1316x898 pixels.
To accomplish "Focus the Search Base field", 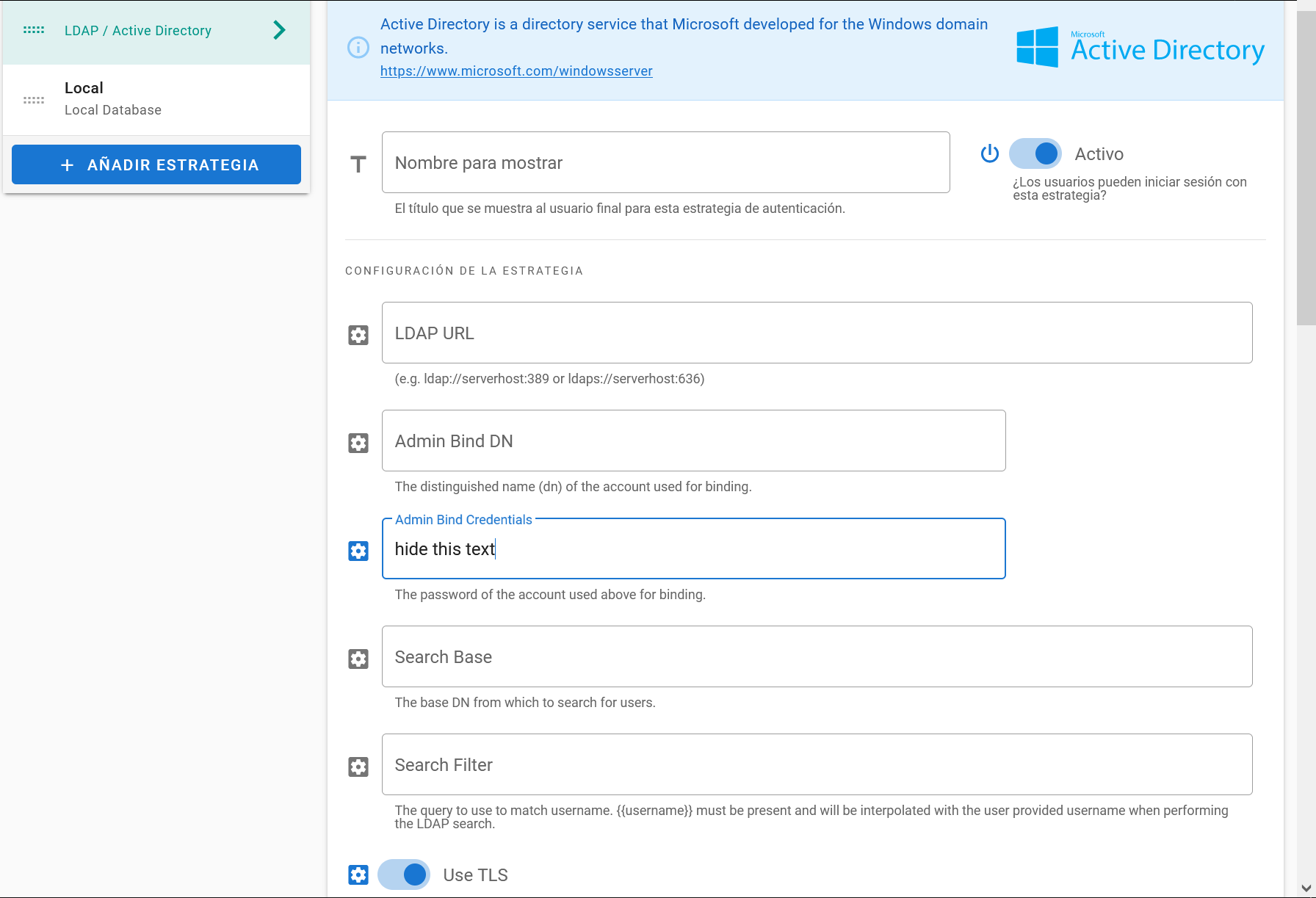I will tap(817, 656).
